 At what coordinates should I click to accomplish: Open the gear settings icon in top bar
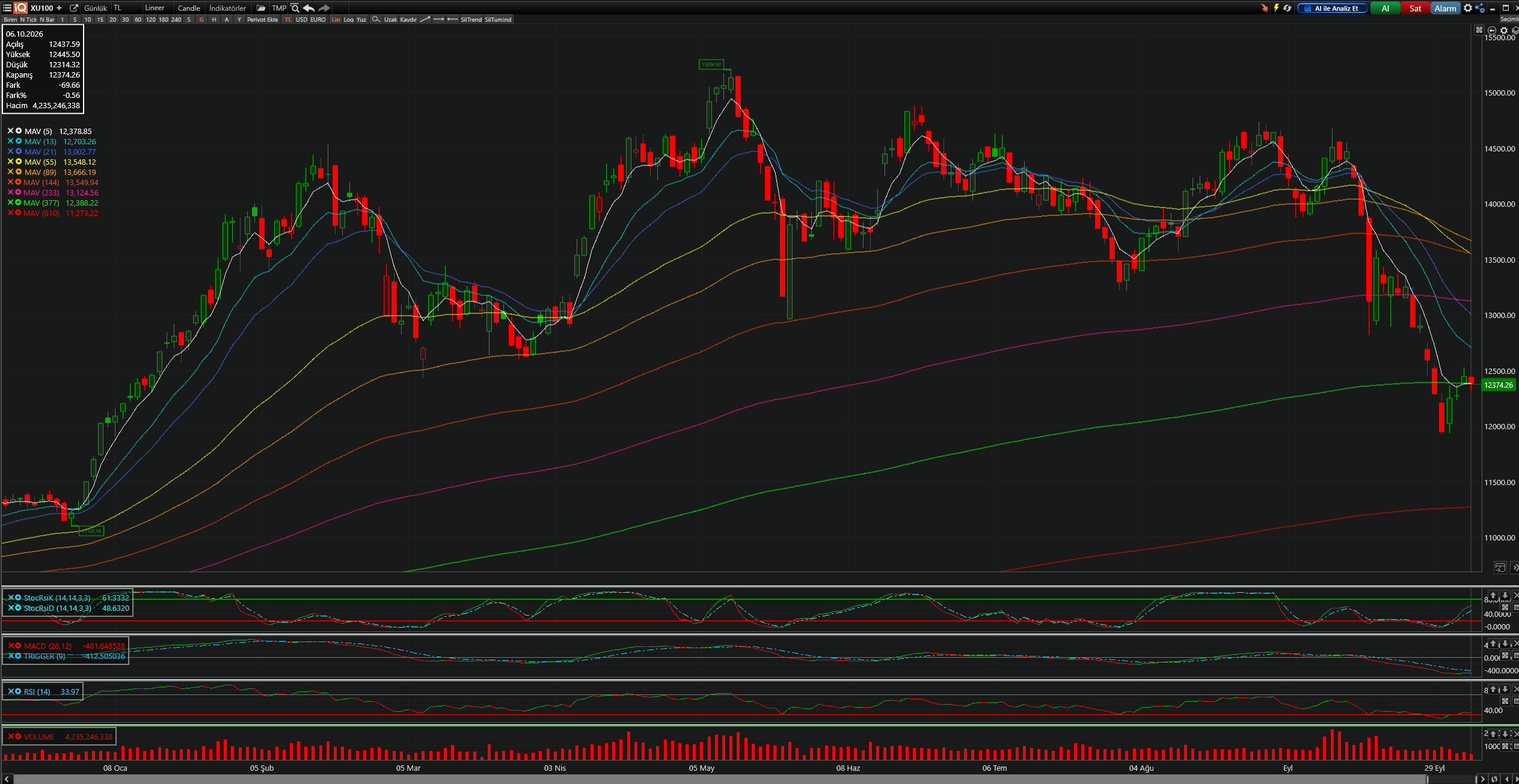(x=1468, y=8)
